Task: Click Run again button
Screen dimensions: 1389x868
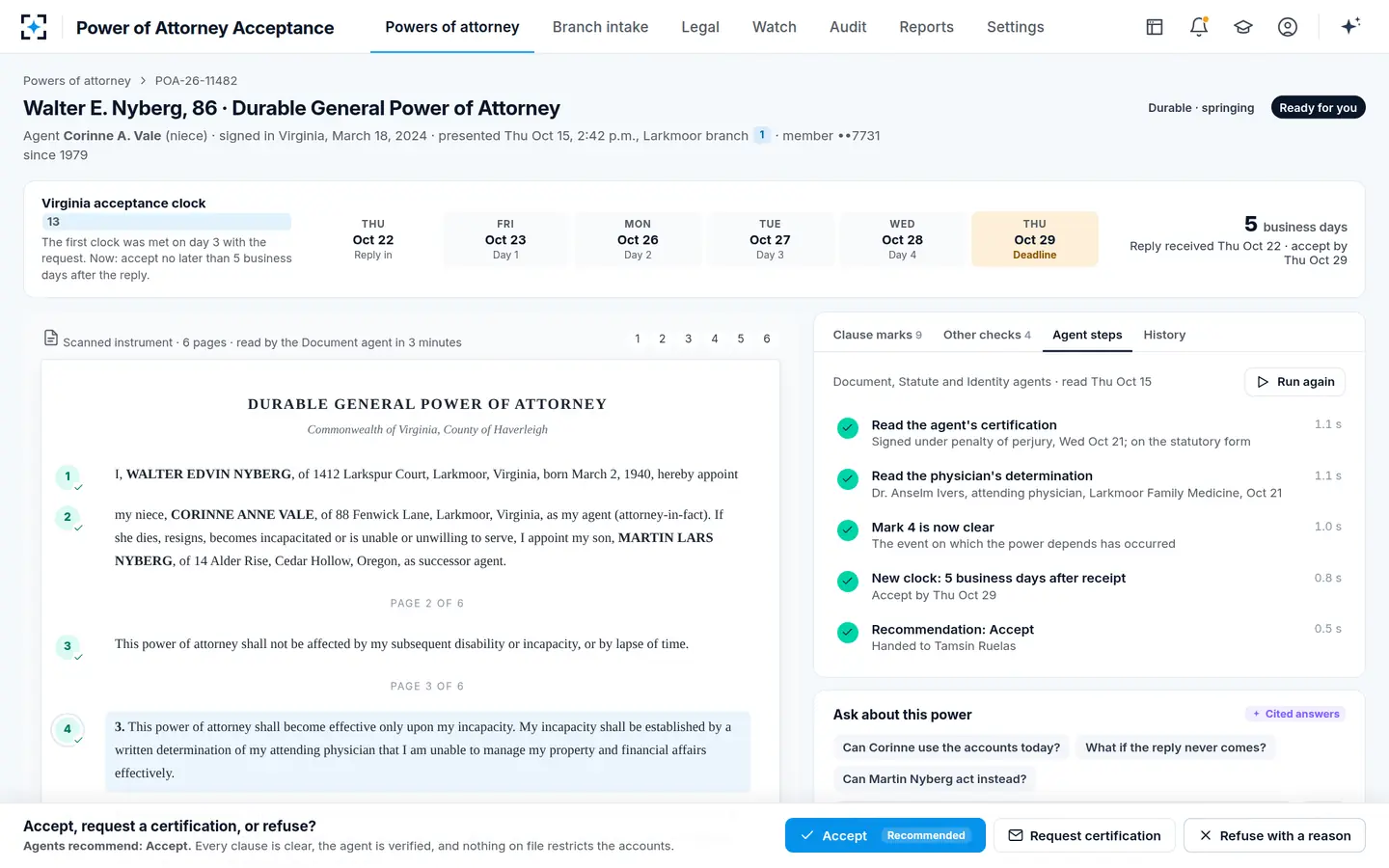Action: [1294, 382]
